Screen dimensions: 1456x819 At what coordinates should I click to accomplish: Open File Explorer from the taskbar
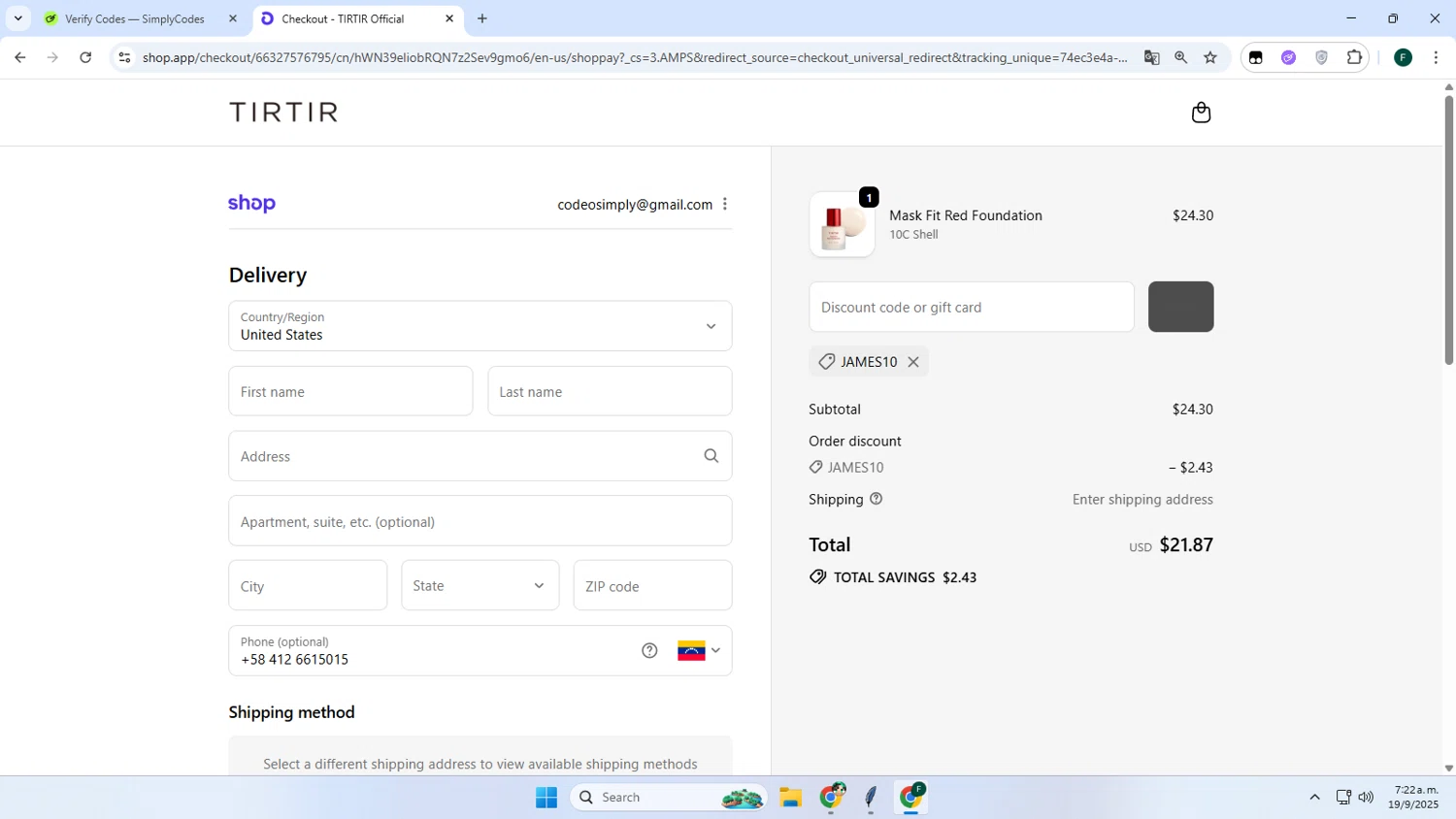[790, 797]
